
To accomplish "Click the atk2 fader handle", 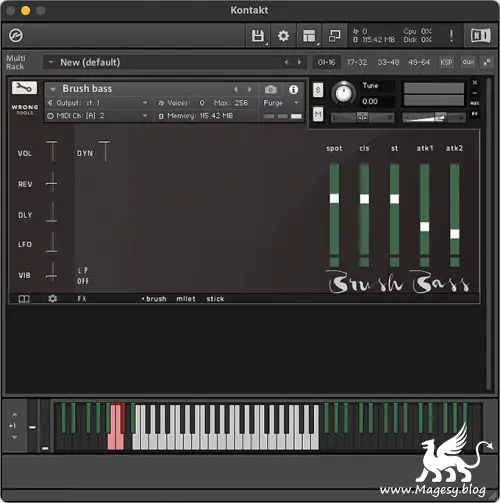I will (455, 234).
